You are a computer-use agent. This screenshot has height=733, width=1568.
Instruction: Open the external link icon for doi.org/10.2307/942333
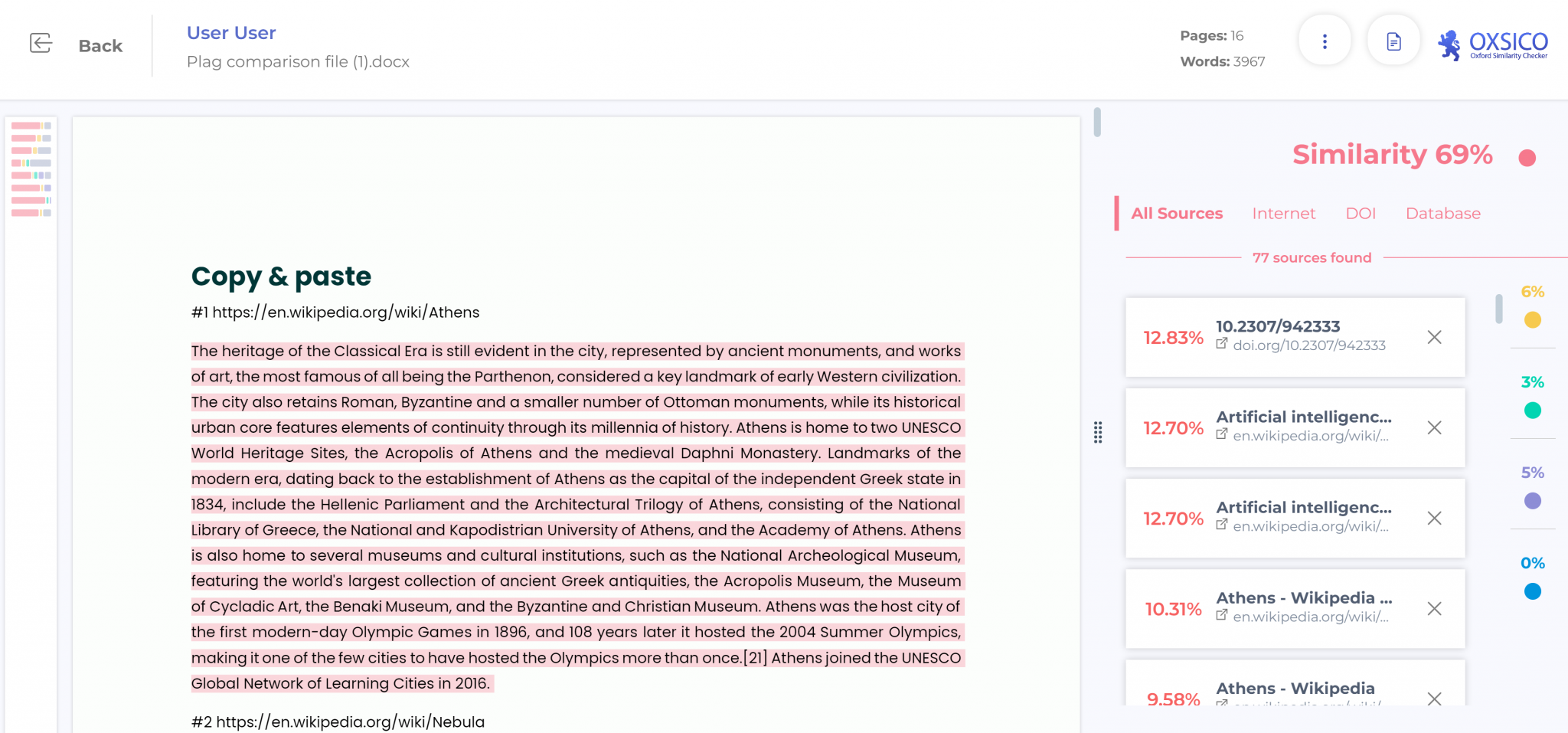pyautogui.click(x=1221, y=345)
